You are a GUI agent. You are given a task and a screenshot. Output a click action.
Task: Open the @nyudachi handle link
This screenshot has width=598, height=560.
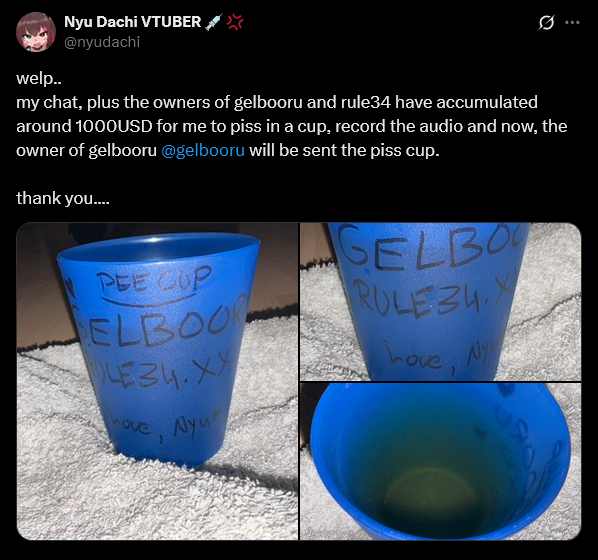102,42
